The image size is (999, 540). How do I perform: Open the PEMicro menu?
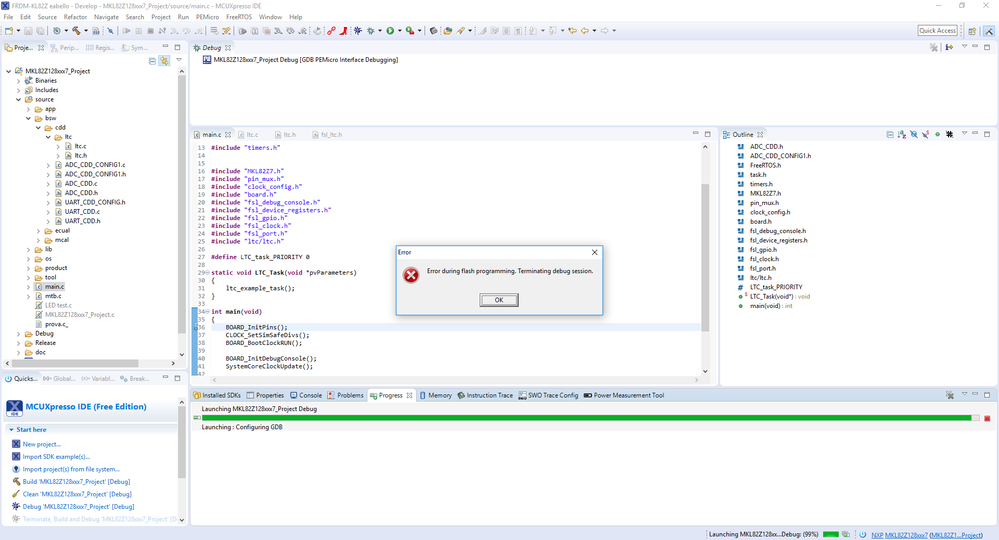click(207, 17)
